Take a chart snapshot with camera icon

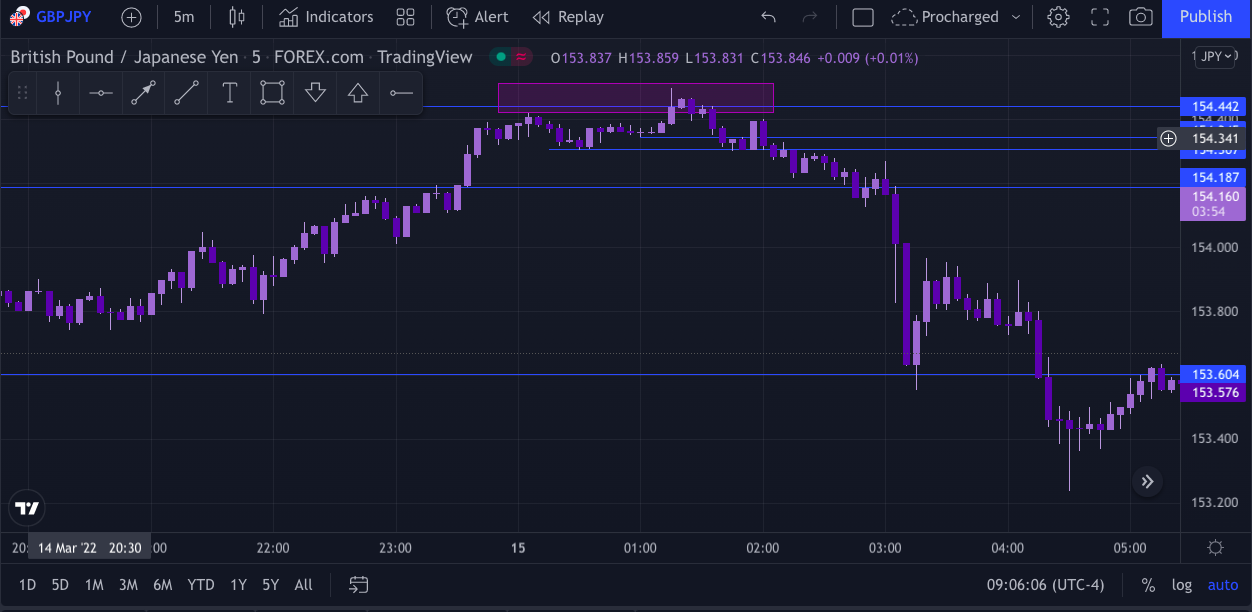tap(1139, 17)
